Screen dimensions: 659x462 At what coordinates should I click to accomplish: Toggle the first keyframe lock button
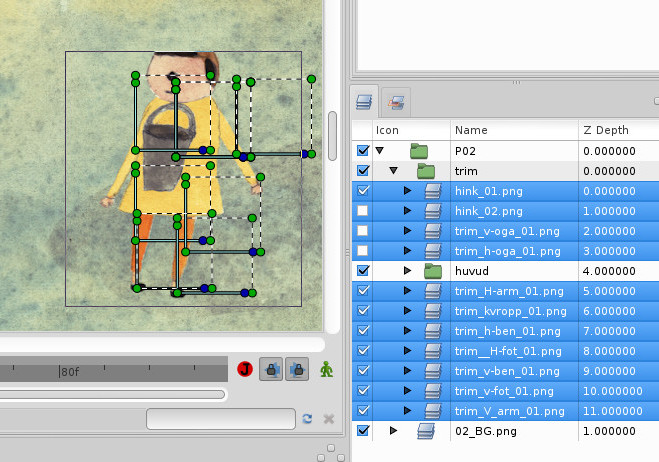pyautogui.click(x=270, y=370)
